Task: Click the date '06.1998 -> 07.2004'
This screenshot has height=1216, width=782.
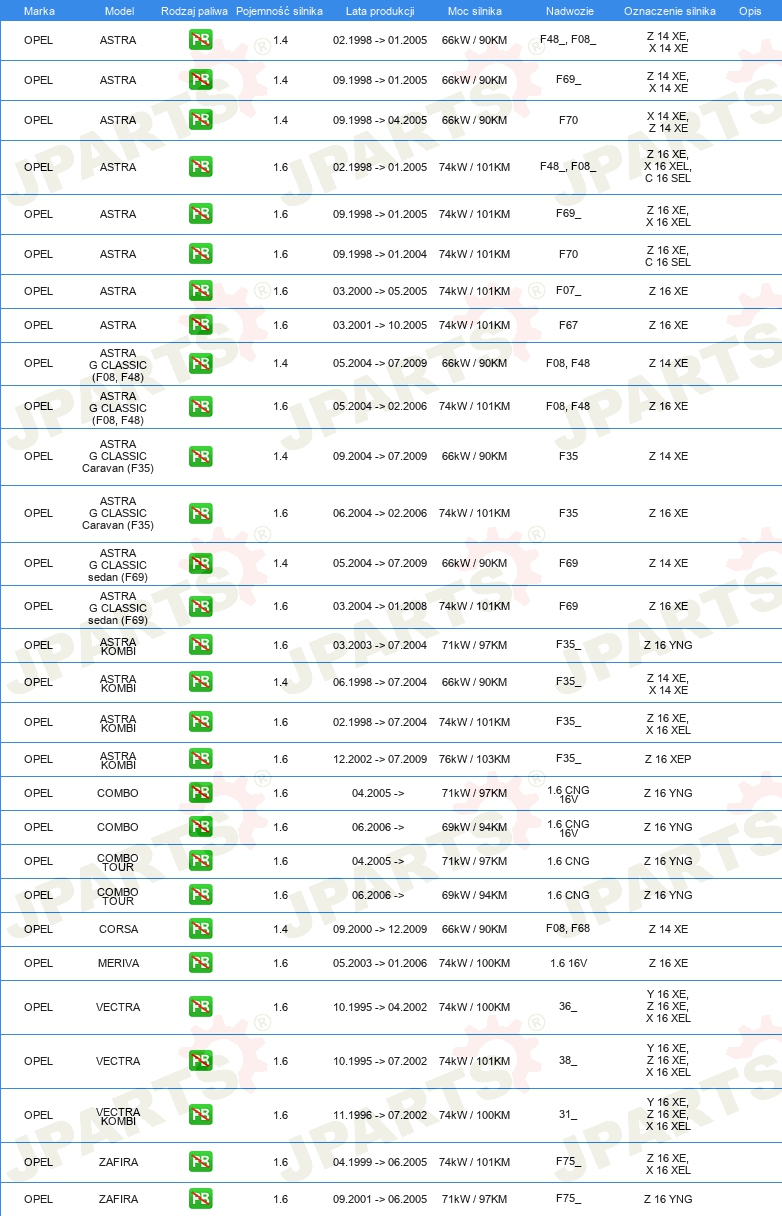Action: pyautogui.click(x=380, y=682)
